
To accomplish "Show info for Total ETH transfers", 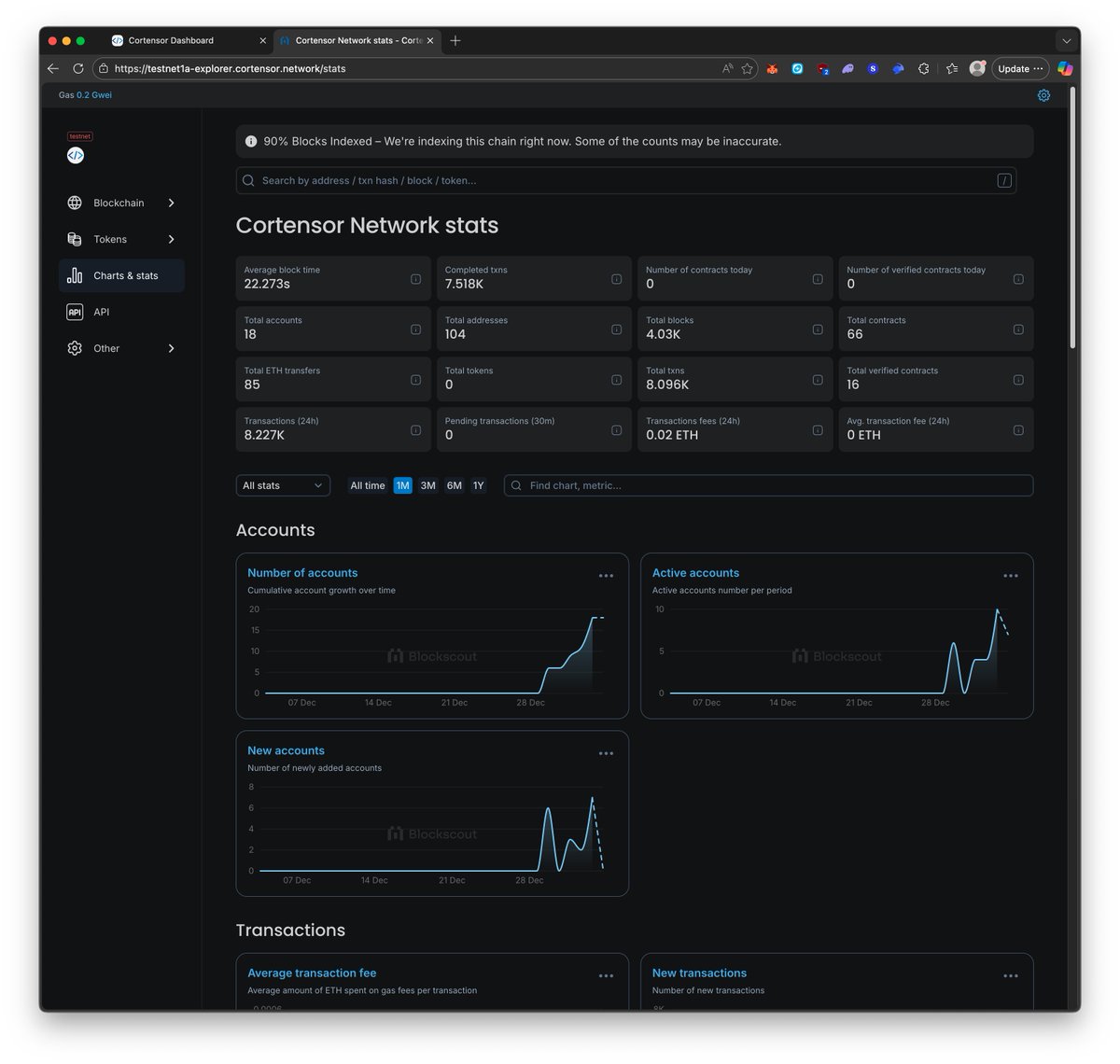I will pos(415,380).
